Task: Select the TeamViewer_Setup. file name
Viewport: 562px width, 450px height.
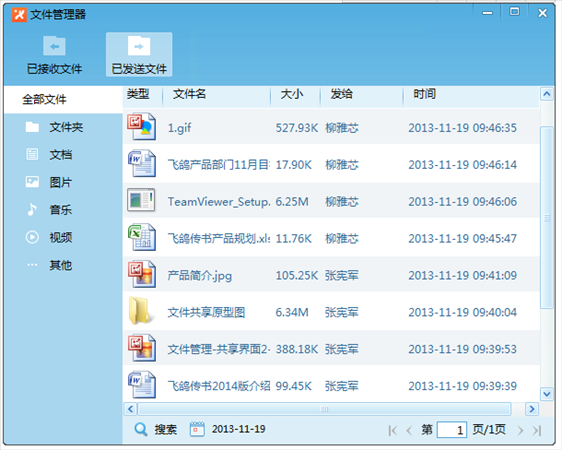Action: (x=219, y=202)
